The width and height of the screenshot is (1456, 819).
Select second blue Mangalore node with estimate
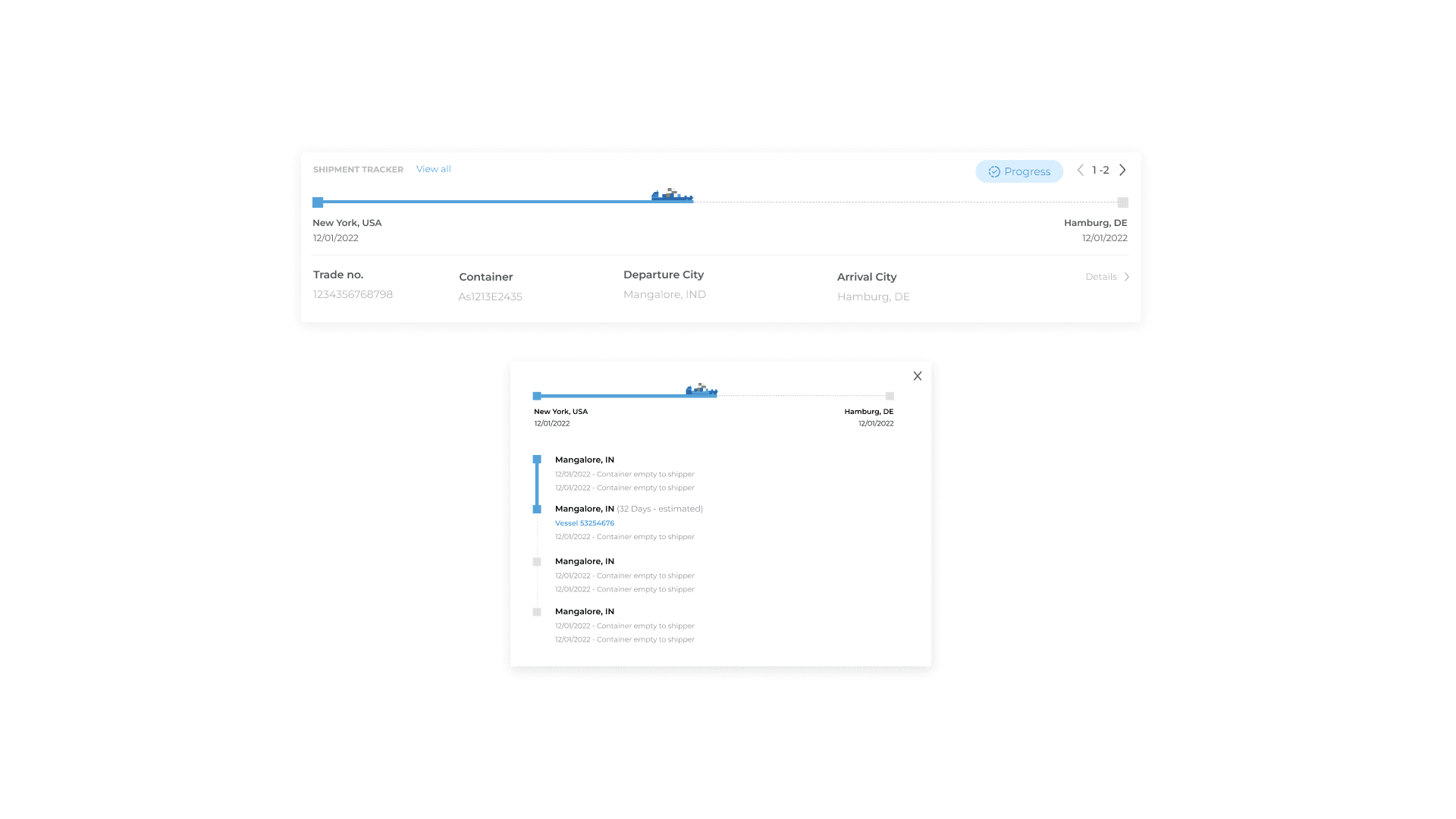[537, 510]
